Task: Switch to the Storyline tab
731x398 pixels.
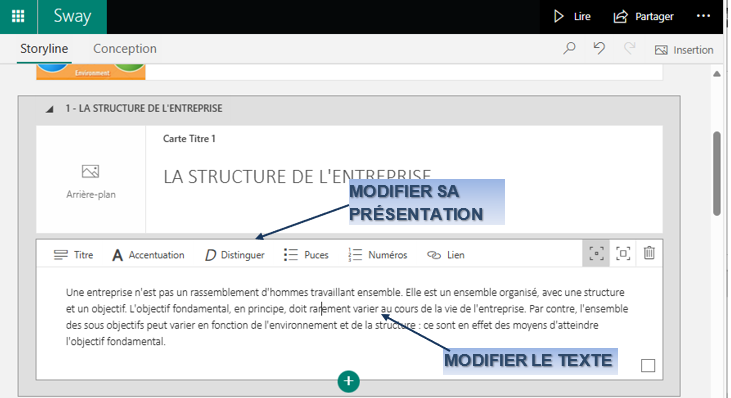Action: [44, 48]
